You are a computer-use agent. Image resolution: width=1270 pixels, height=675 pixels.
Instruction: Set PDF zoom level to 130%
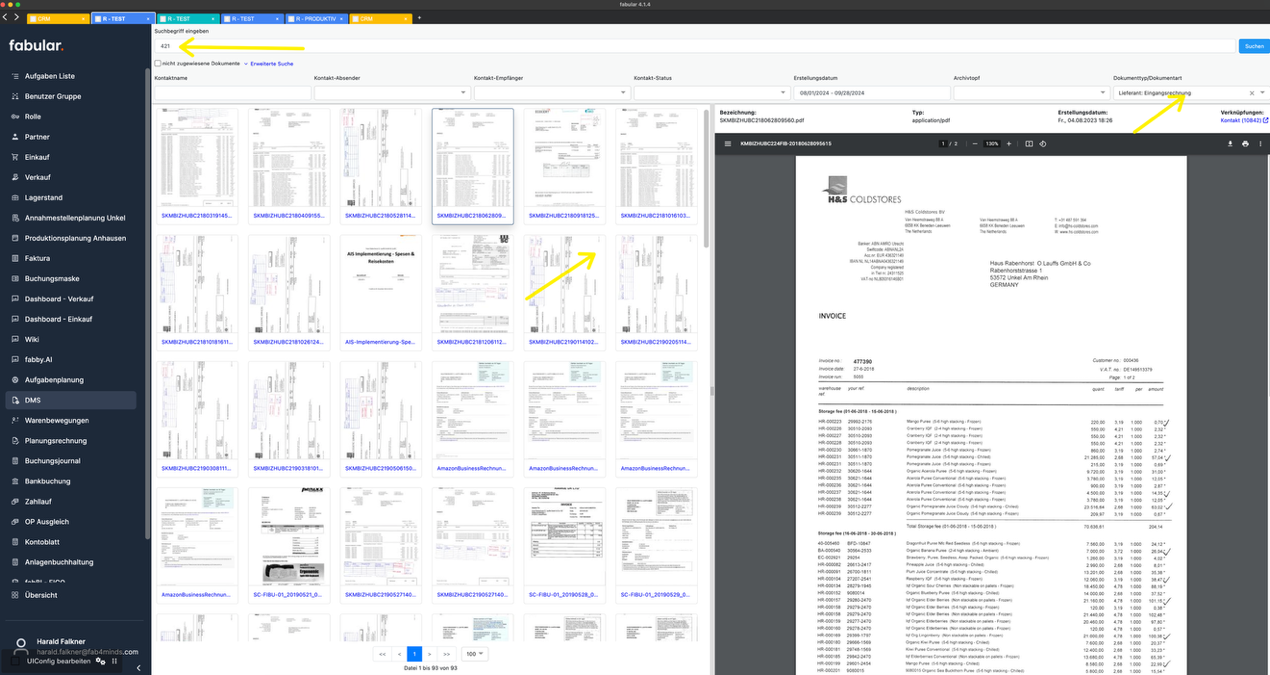point(993,144)
